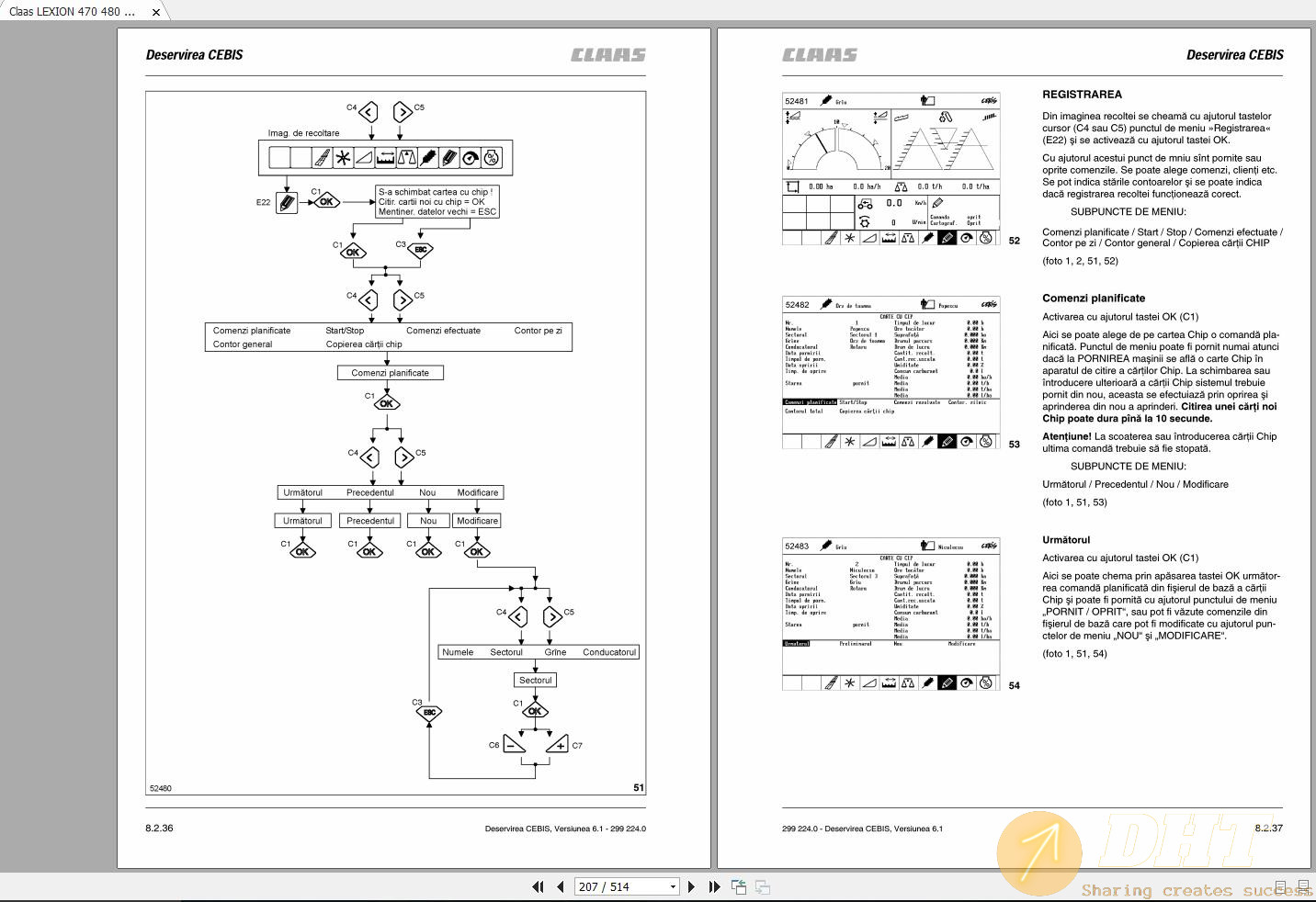Screen dimensions: 1316x902
Task: Click the CEBIS screenshot numbered 52481
Action: click(x=891, y=169)
